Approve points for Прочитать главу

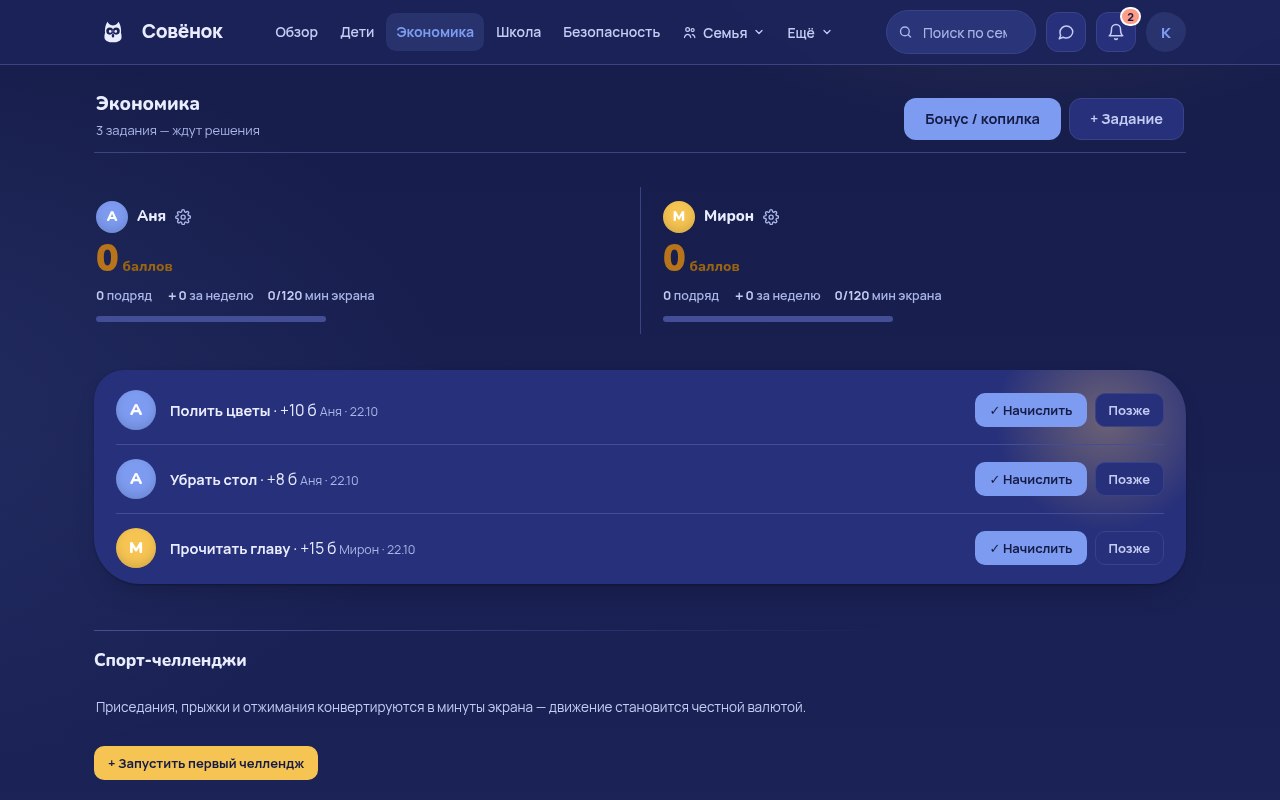point(1031,548)
